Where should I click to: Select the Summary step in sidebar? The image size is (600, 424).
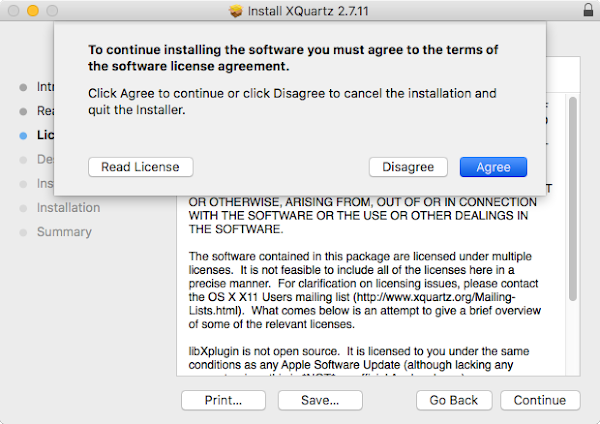tap(64, 232)
